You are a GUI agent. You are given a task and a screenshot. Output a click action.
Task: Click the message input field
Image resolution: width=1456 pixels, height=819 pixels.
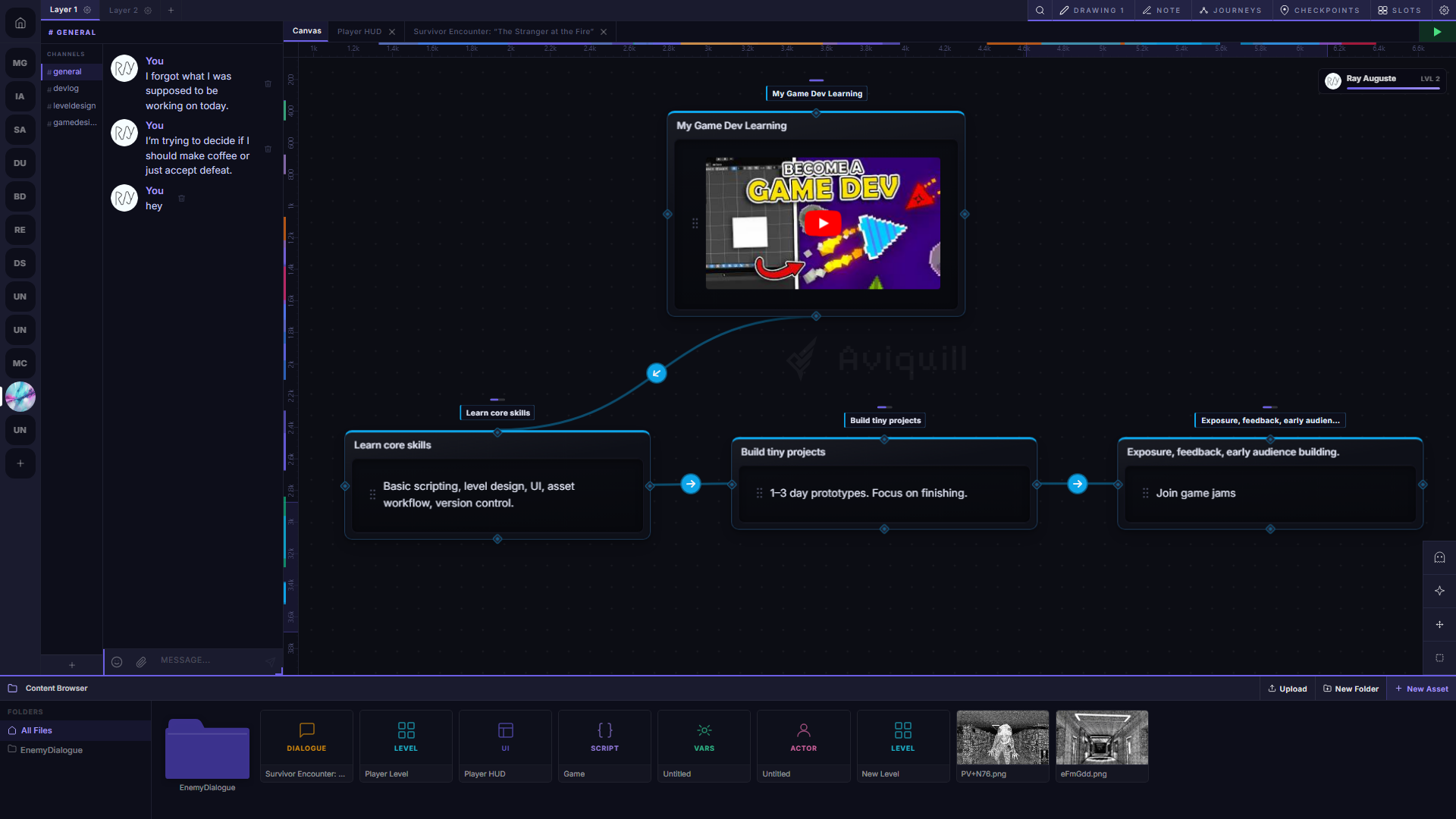[209, 661]
